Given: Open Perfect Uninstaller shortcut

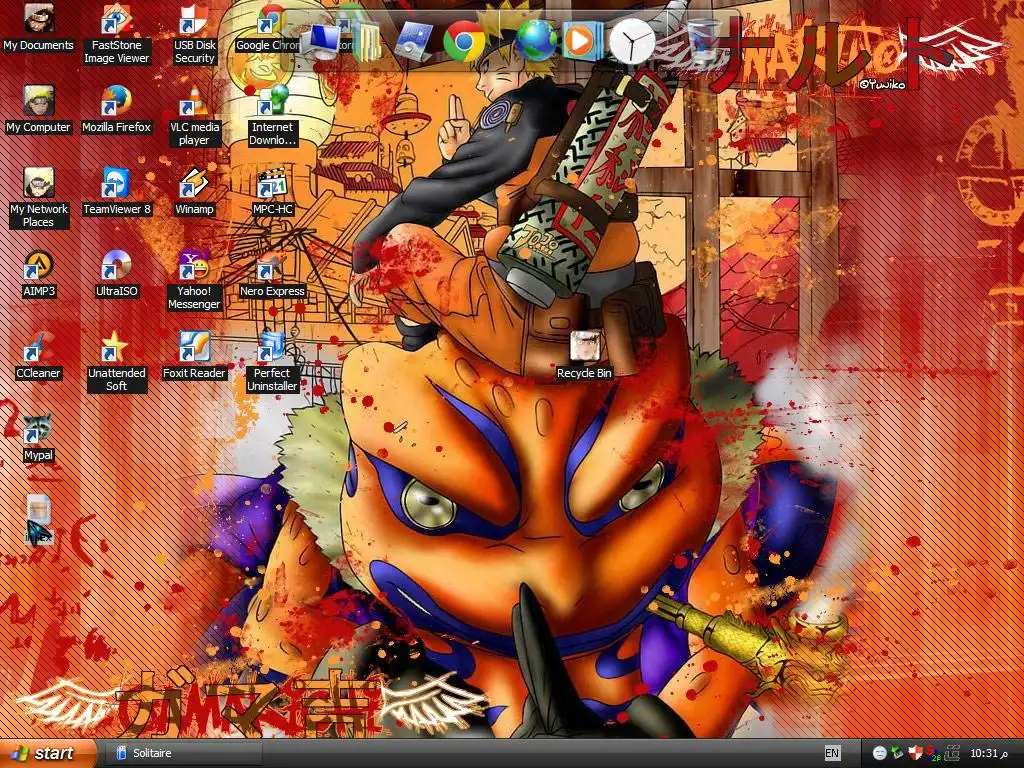Looking at the screenshot, I should [x=272, y=362].
